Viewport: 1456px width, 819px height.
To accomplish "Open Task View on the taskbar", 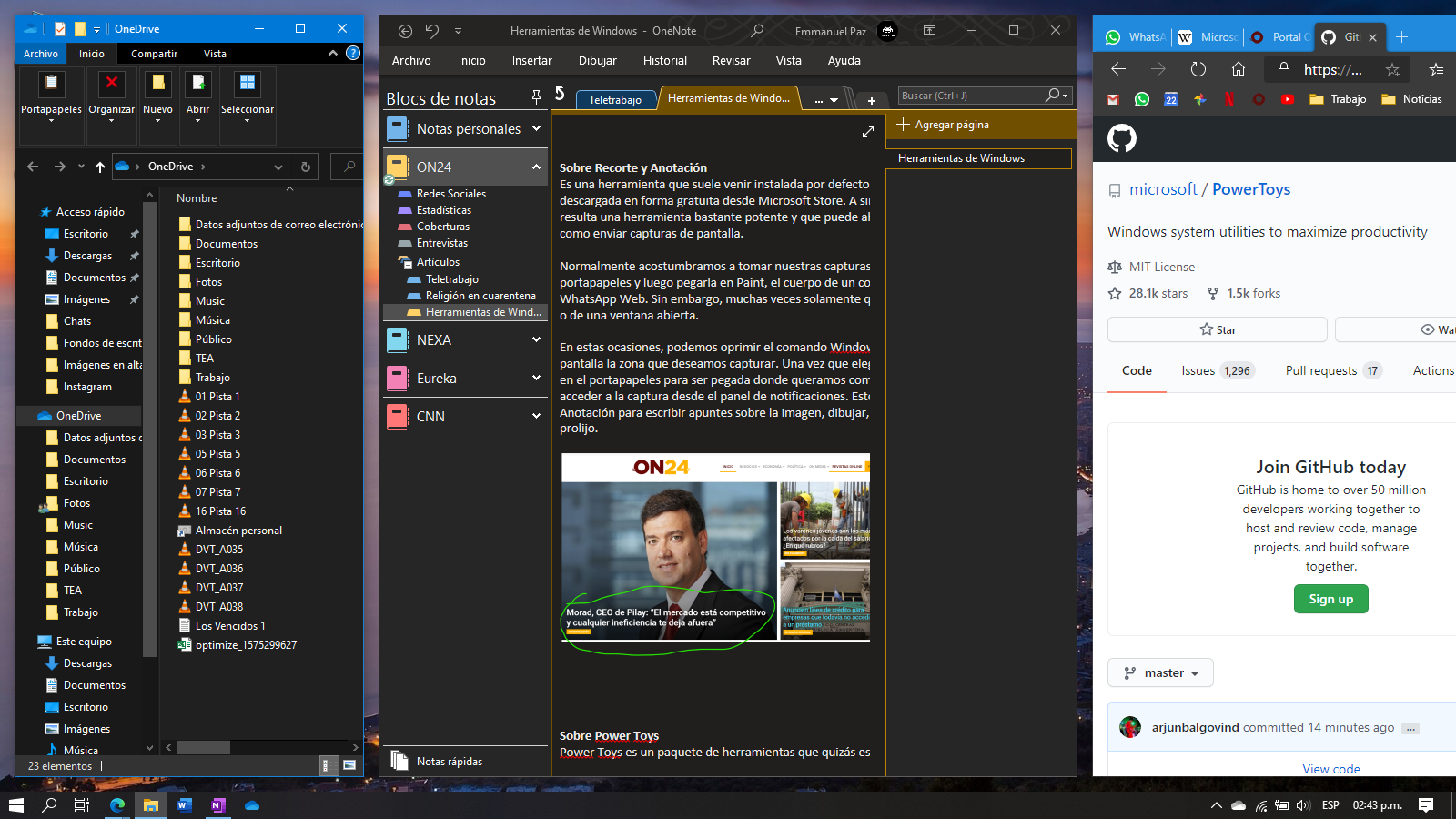I will tap(82, 805).
